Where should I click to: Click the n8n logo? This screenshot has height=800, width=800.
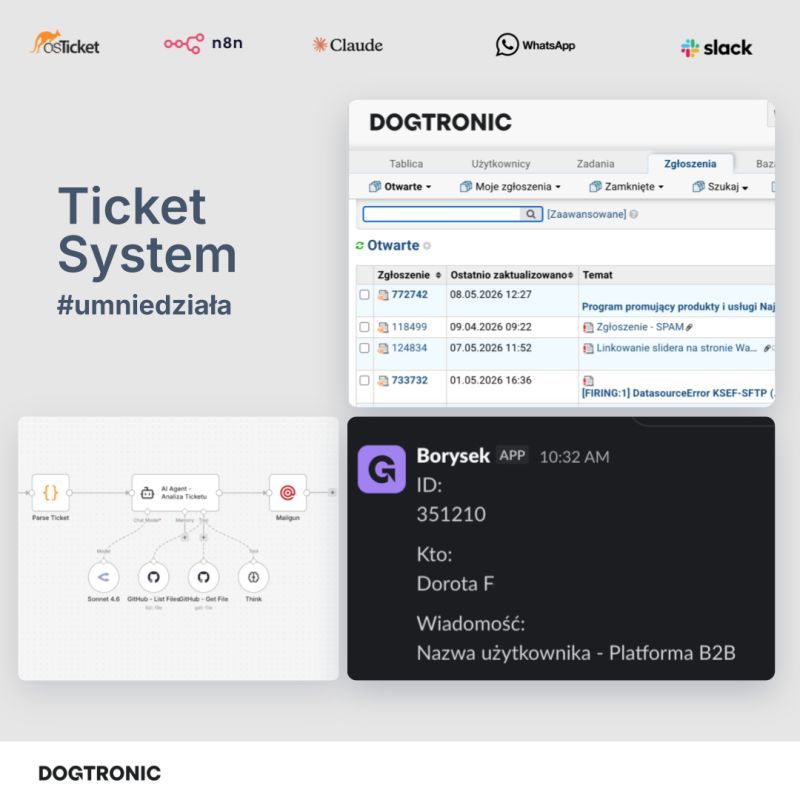coord(203,43)
